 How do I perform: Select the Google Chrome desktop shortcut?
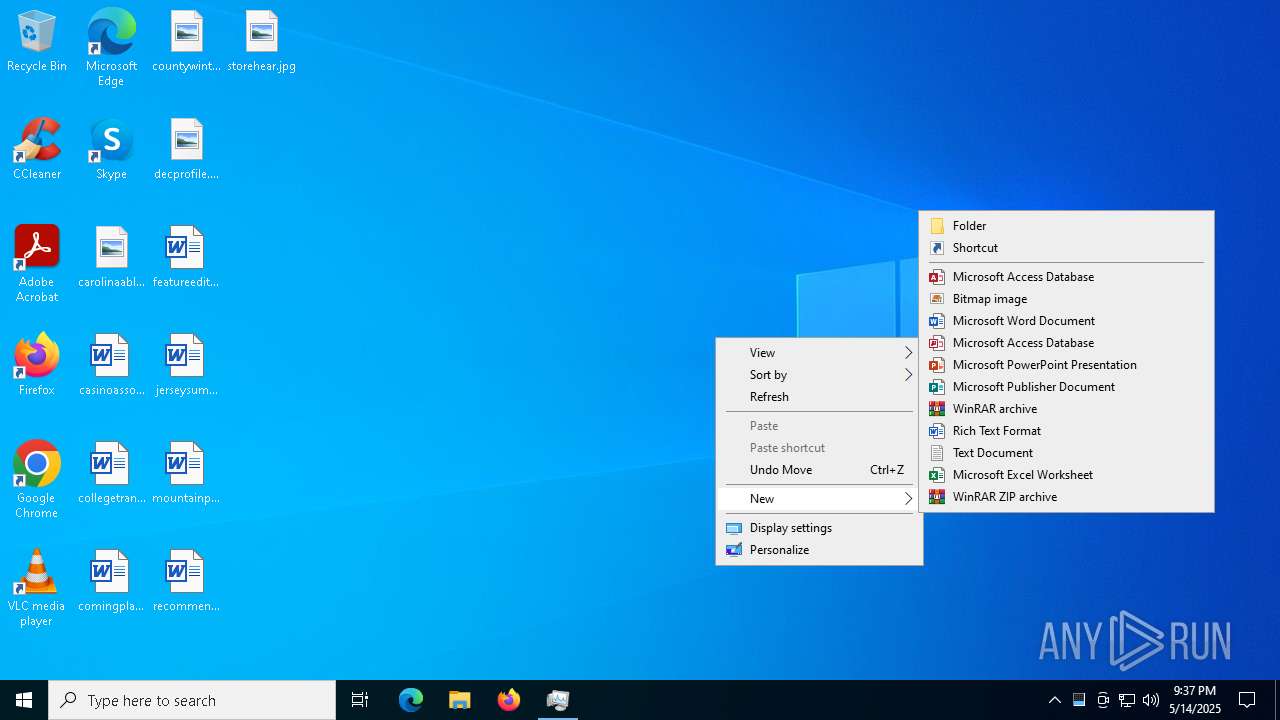[x=37, y=480]
